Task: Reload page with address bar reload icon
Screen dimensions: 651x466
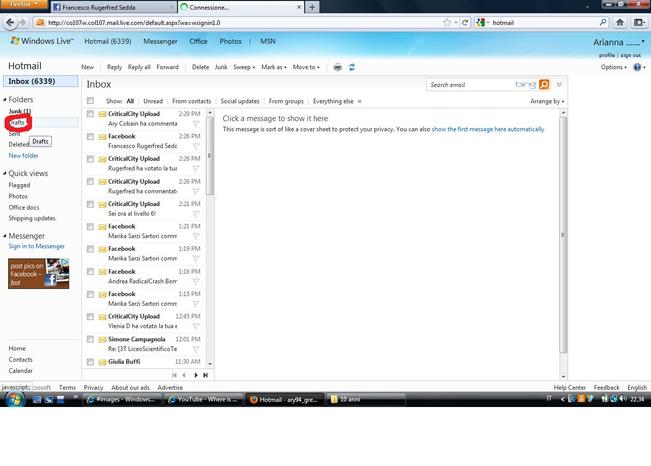Action: pyautogui.click(x=465, y=22)
